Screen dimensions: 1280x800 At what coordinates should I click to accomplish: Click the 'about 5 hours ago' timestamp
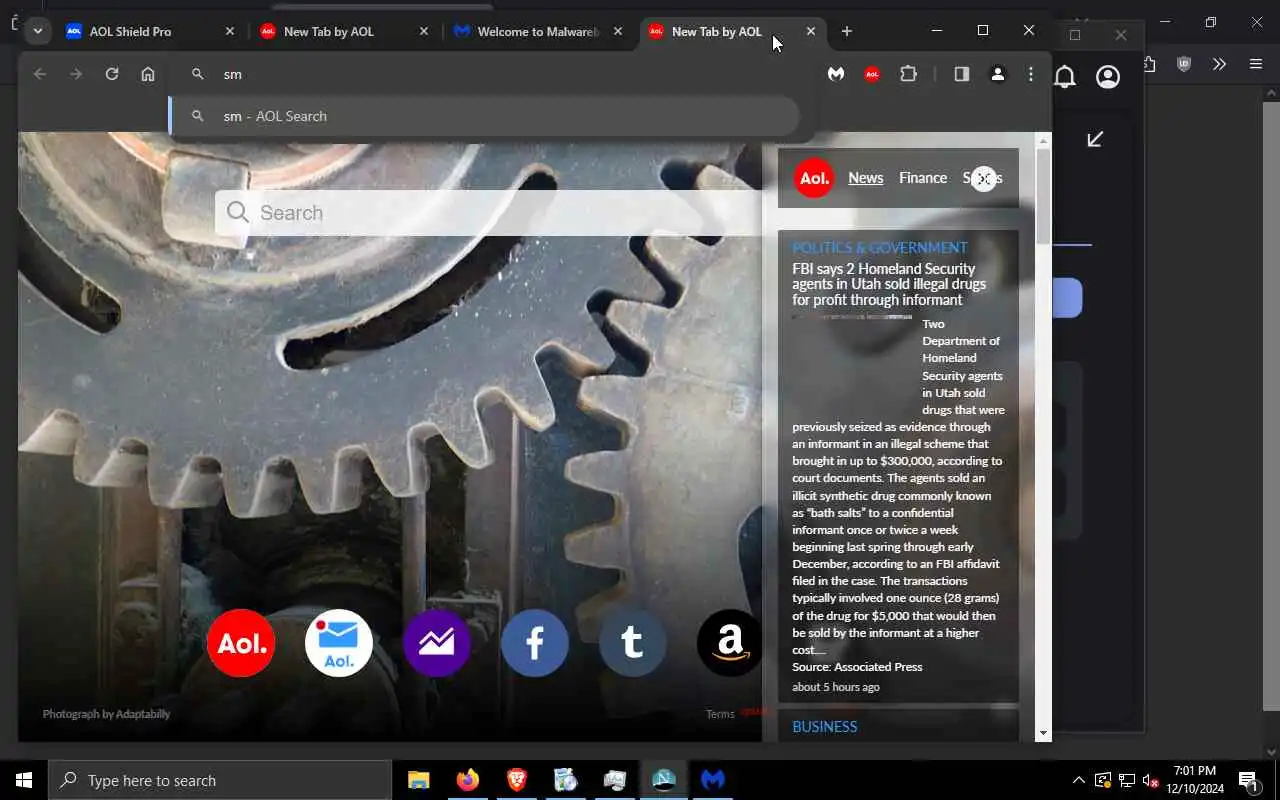pos(836,687)
